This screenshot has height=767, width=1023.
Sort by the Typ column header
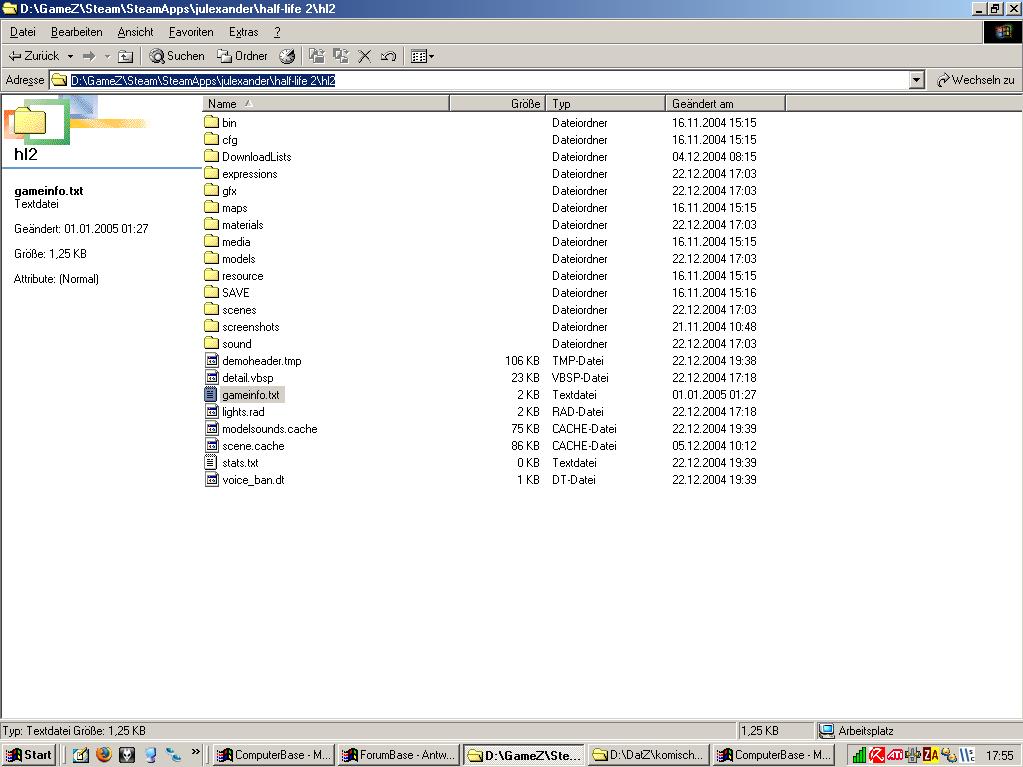coord(605,104)
